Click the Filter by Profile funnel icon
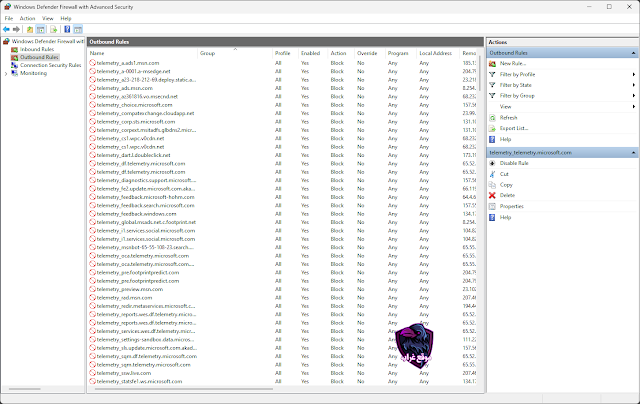The height and width of the screenshot is (404, 640). pos(492,74)
